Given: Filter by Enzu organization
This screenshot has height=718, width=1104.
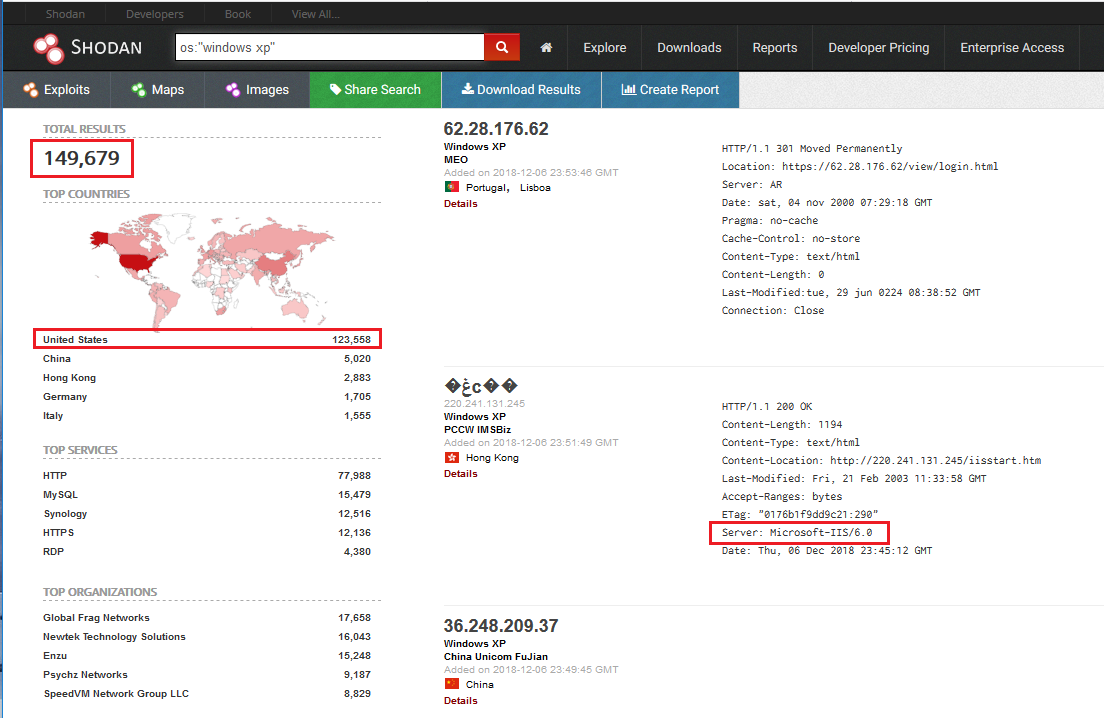Looking at the screenshot, I should (207, 655).
